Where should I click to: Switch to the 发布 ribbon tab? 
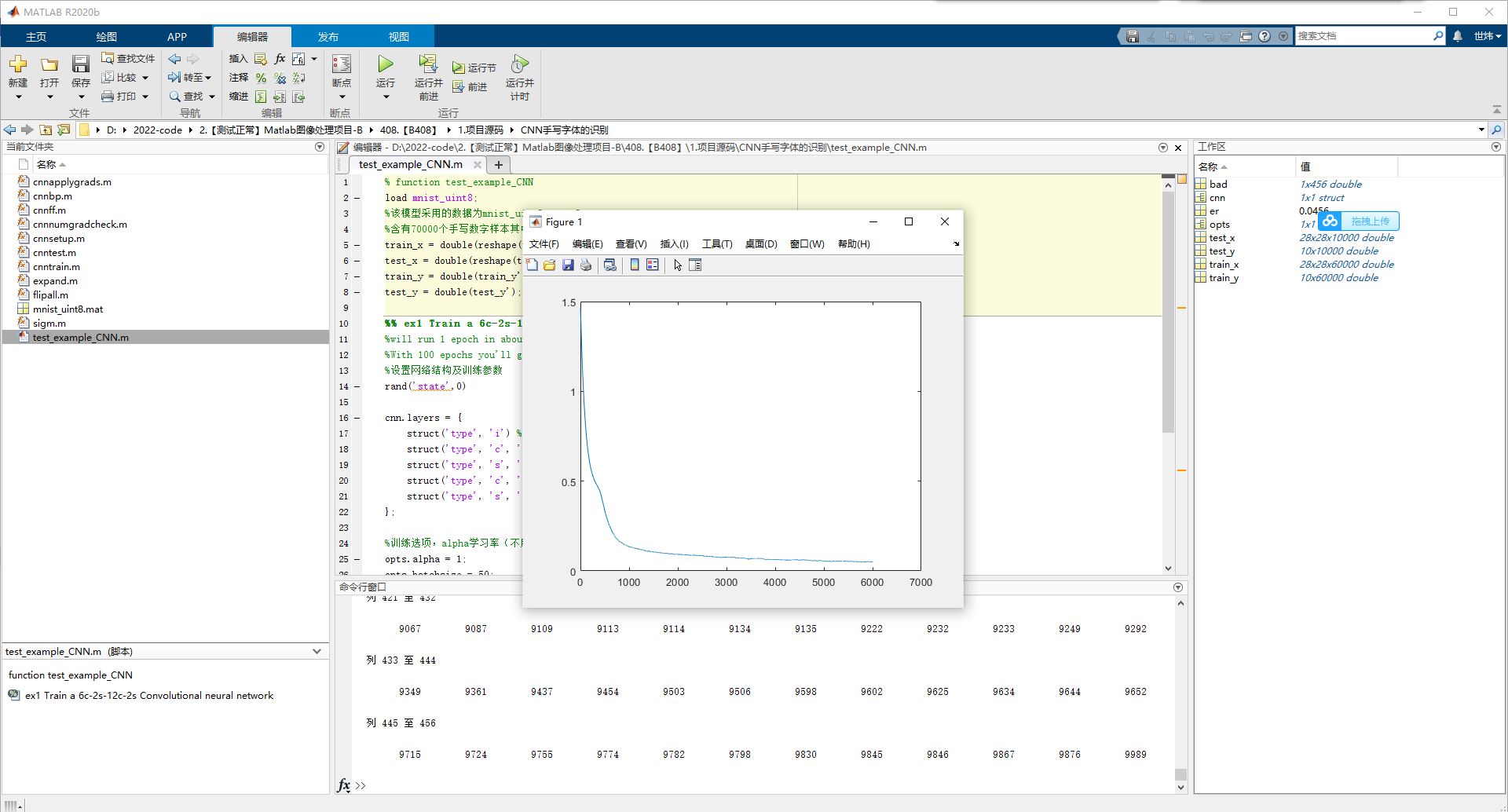click(328, 37)
